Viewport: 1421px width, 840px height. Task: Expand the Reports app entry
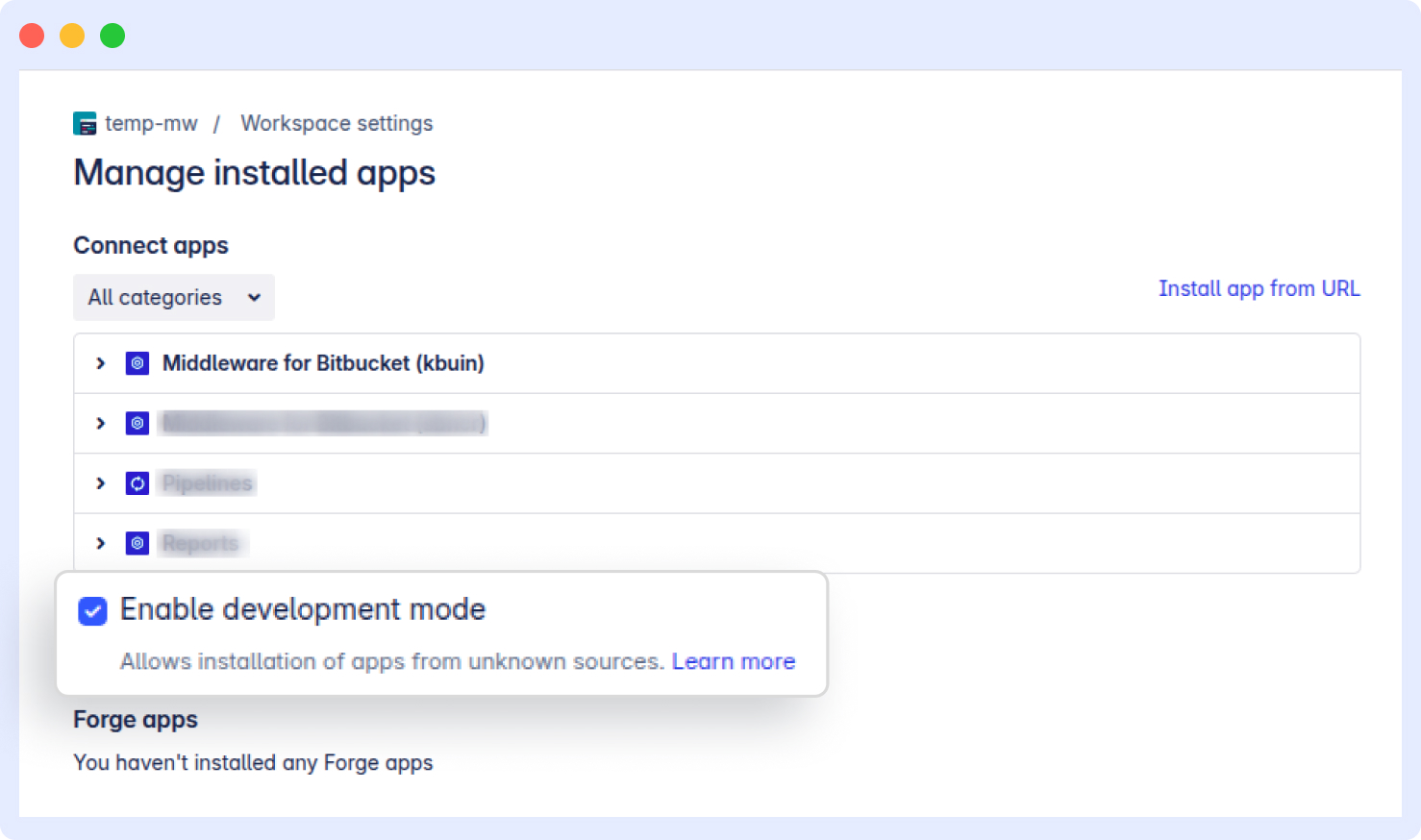[x=101, y=543]
